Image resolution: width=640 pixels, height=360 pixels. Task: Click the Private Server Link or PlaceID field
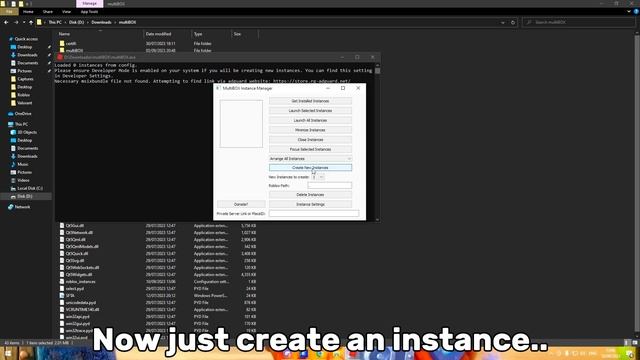314,213
